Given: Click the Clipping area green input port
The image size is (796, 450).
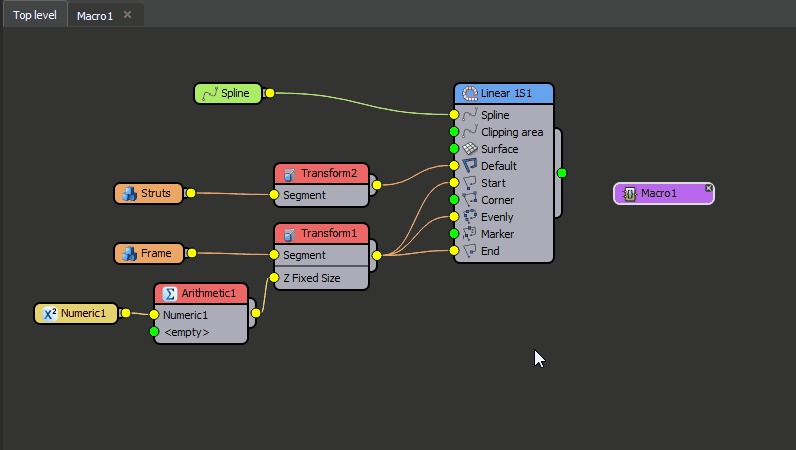Looking at the screenshot, I should pyautogui.click(x=454, y=132).
